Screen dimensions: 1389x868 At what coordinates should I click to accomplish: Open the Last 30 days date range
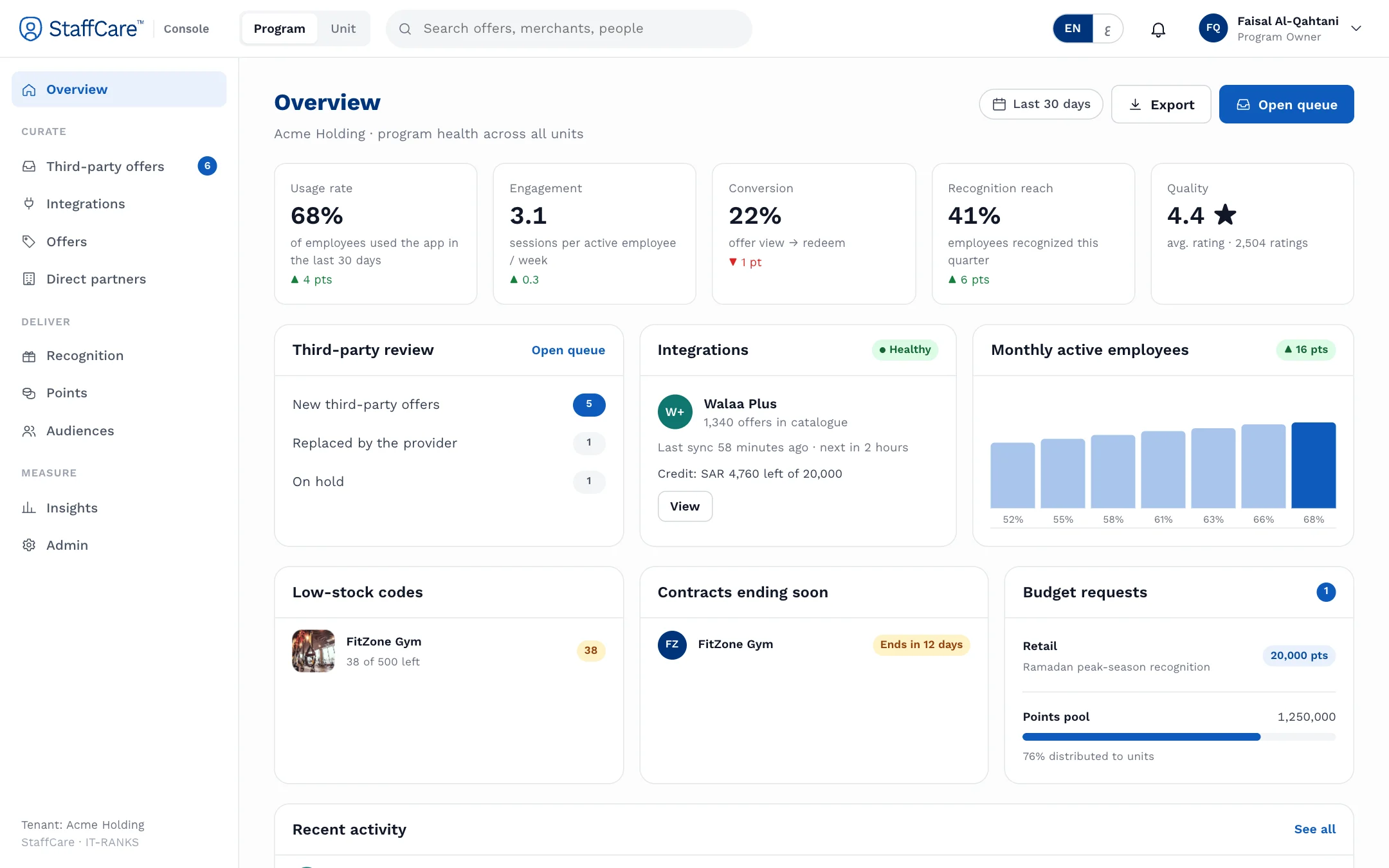coord(1041,104)
